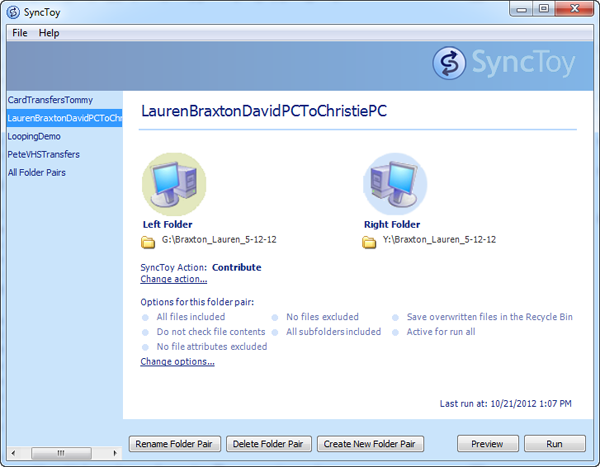The height and width of the screenshot is (467, 600).
Task: Click the LaurenBraxtonDavidPCToChristiePC heading
Action: (264, 111)
